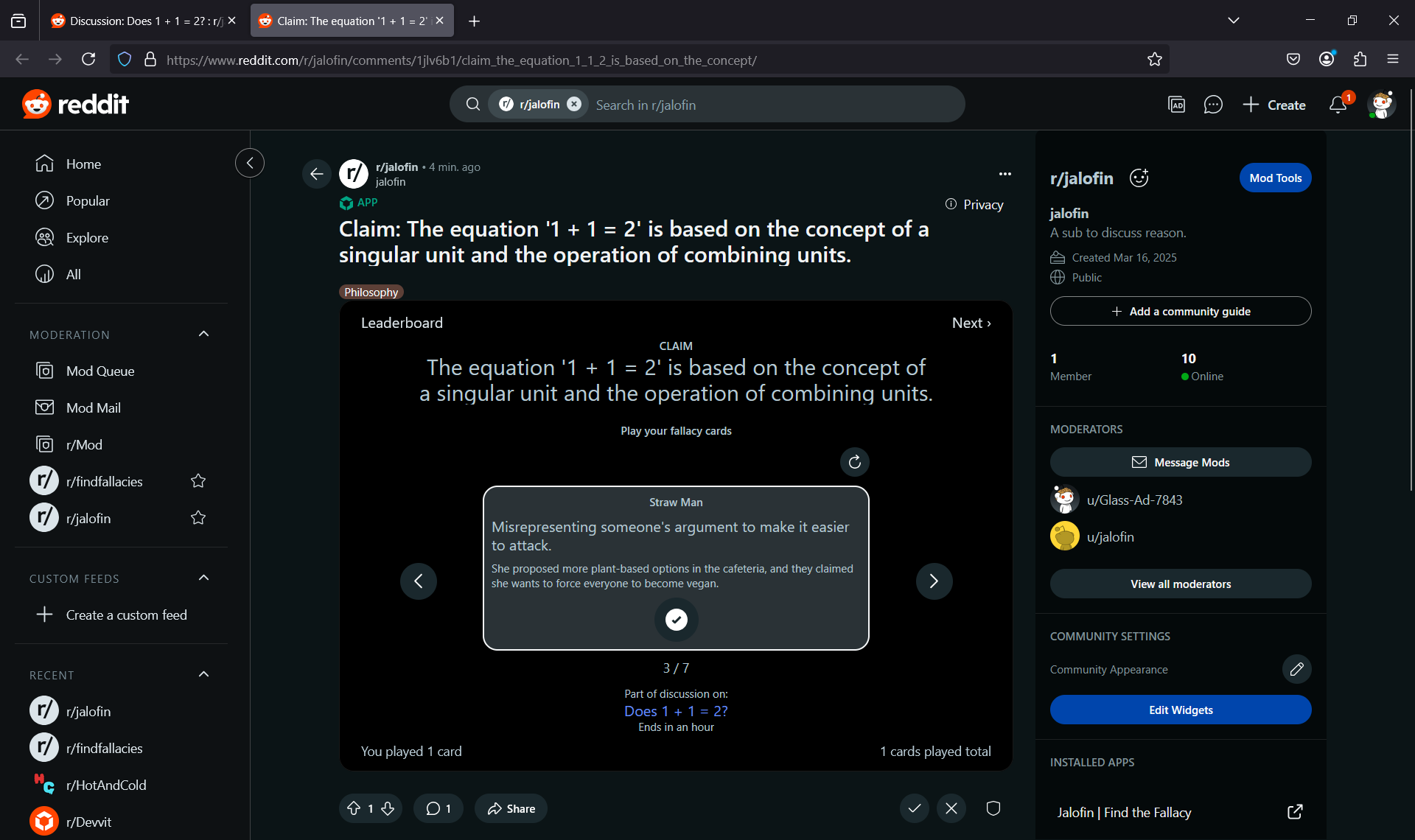Upvote the post
Image resolution: width=1415 pixels, height=840 pixels.
[354, 808]
